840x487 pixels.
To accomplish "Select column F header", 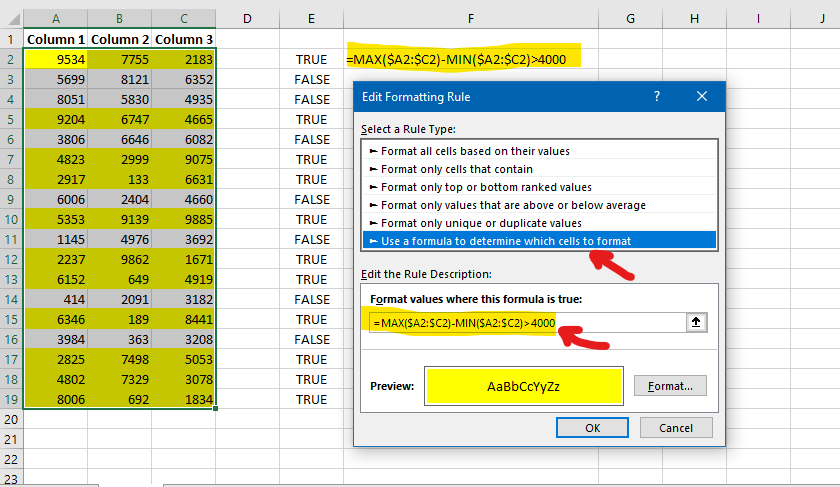I will (x=471, y=19).
